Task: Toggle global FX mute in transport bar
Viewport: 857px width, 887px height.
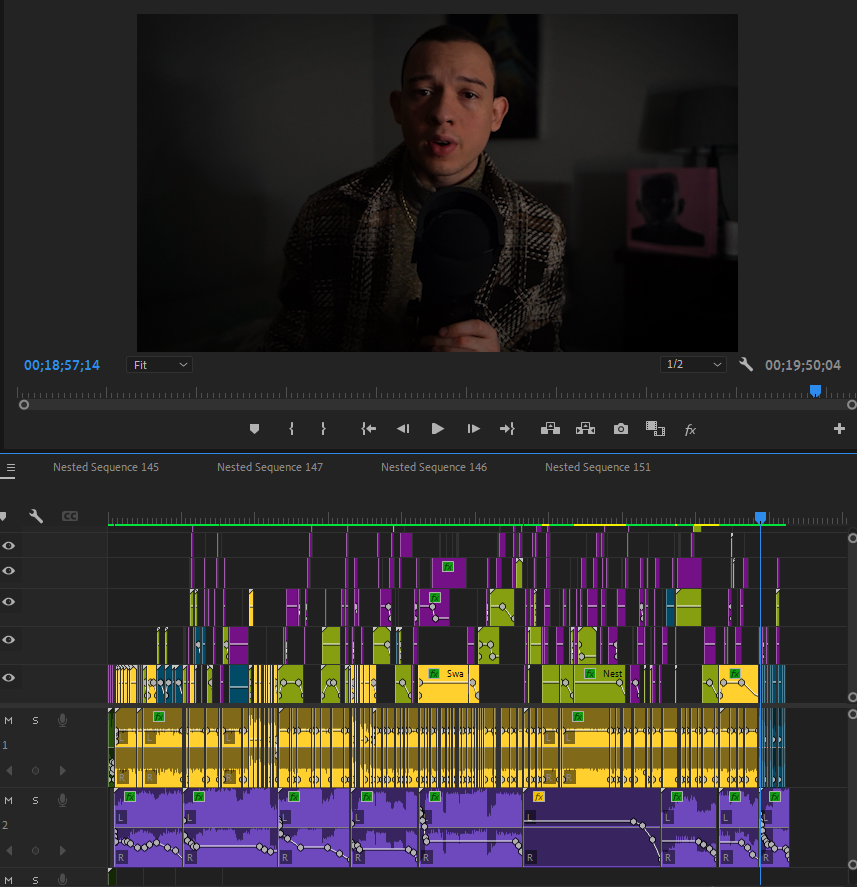Action: (690, 430)
